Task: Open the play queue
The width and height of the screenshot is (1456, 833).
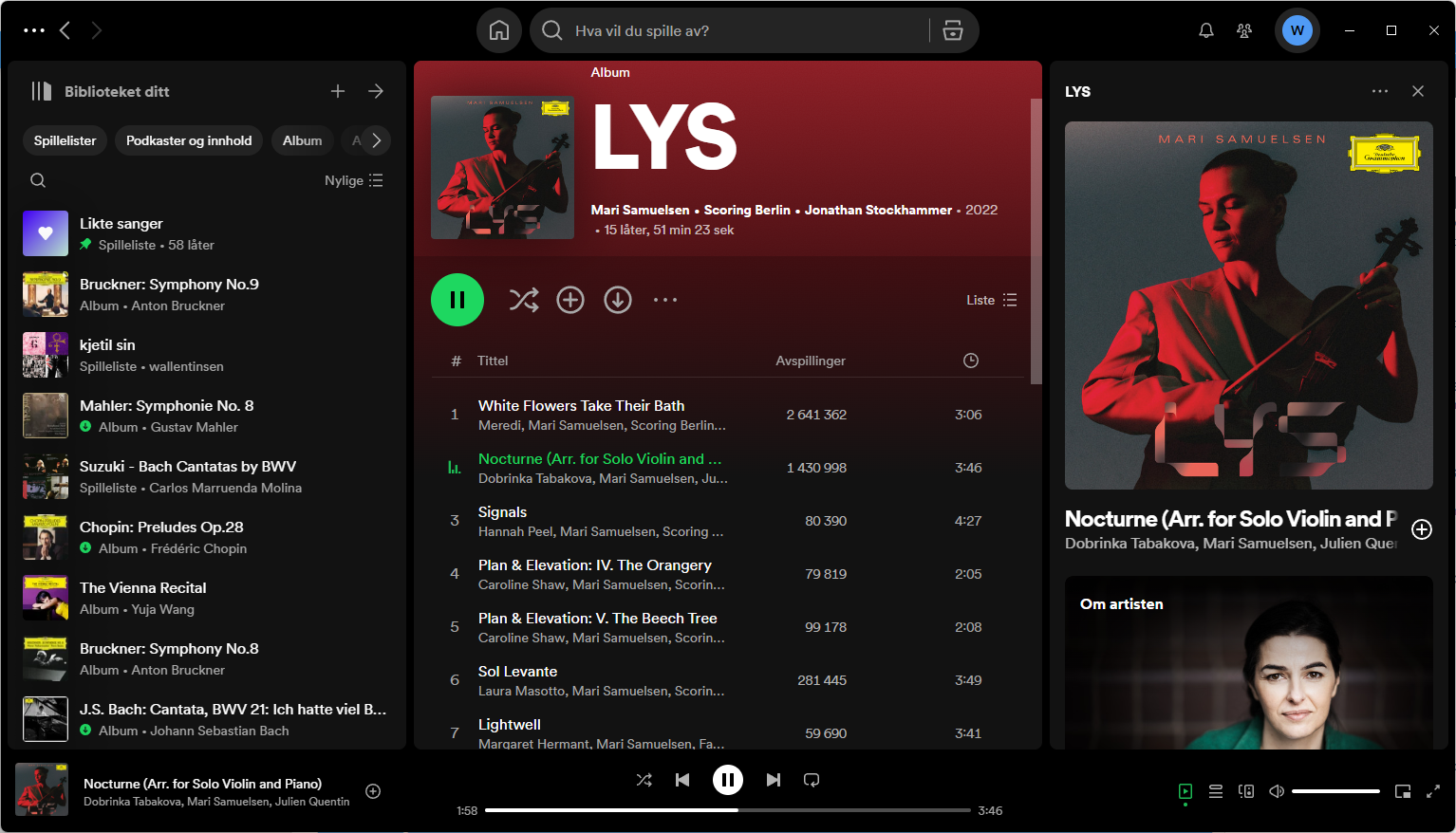Action: point(1216,791)
